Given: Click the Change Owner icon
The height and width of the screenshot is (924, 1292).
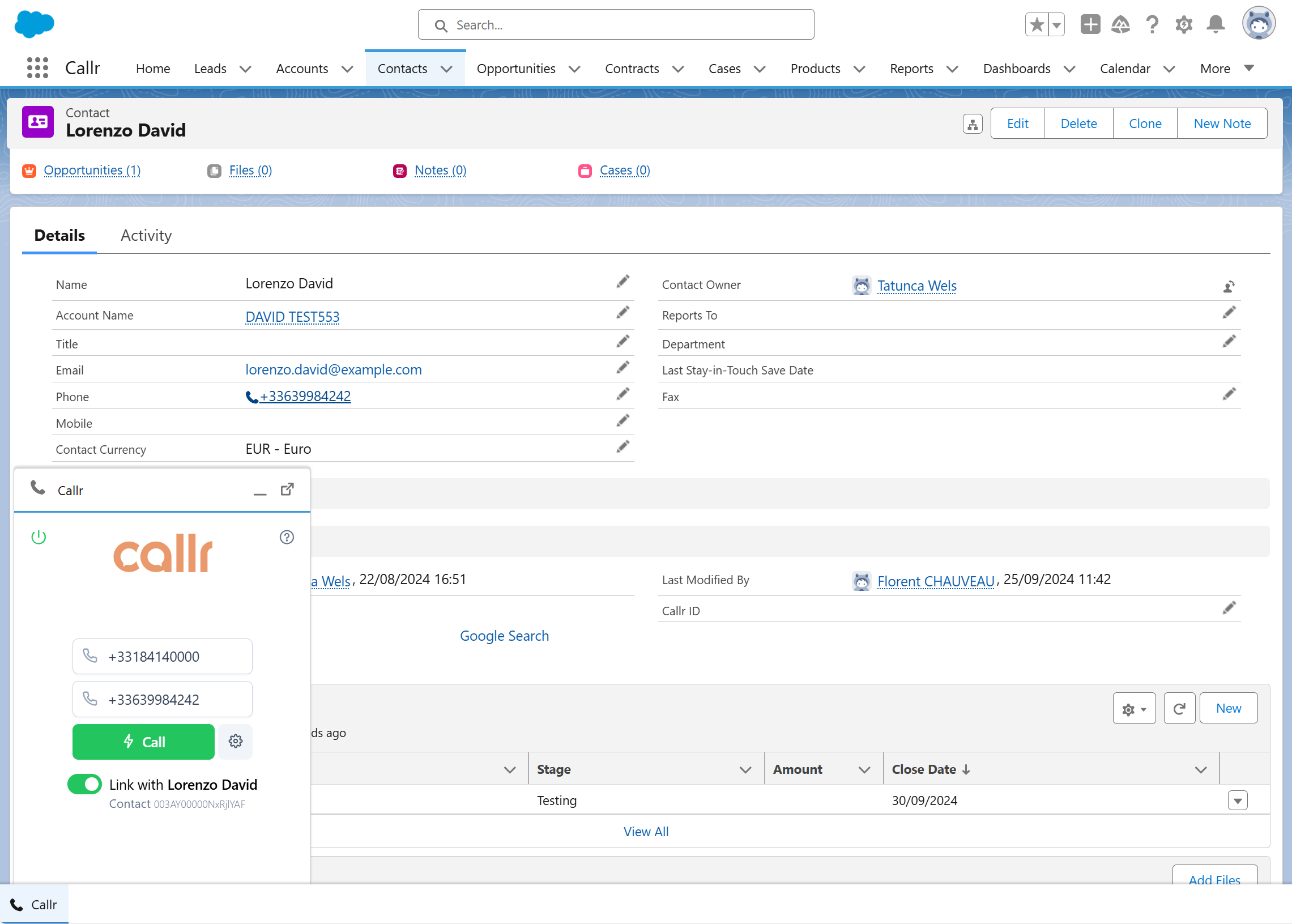Looking at the screenshot, I should 1229,286.
